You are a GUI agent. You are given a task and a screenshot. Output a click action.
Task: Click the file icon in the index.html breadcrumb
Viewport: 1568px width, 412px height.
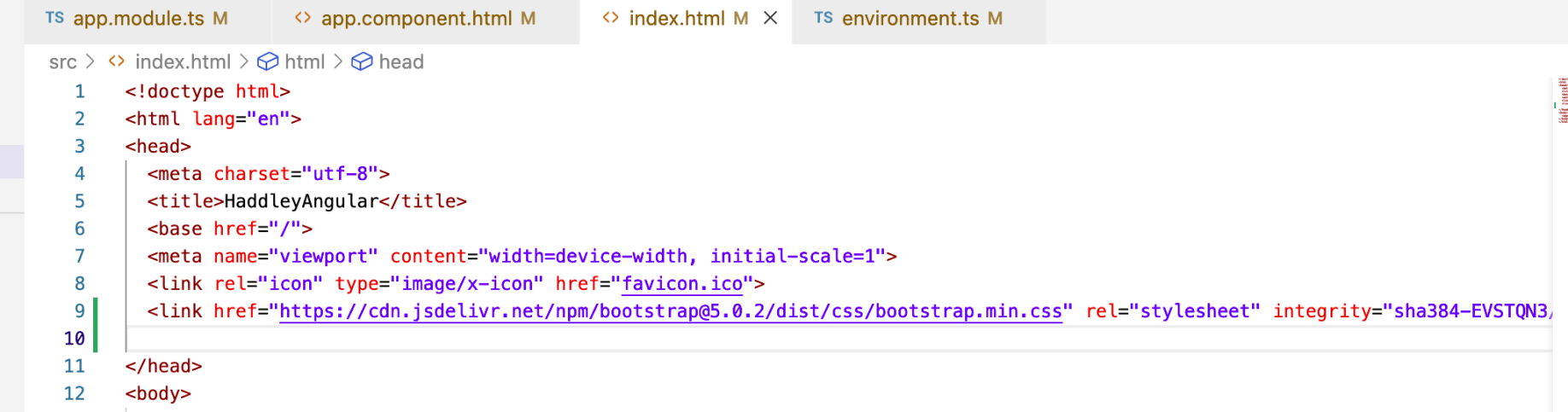coord(117,61)
